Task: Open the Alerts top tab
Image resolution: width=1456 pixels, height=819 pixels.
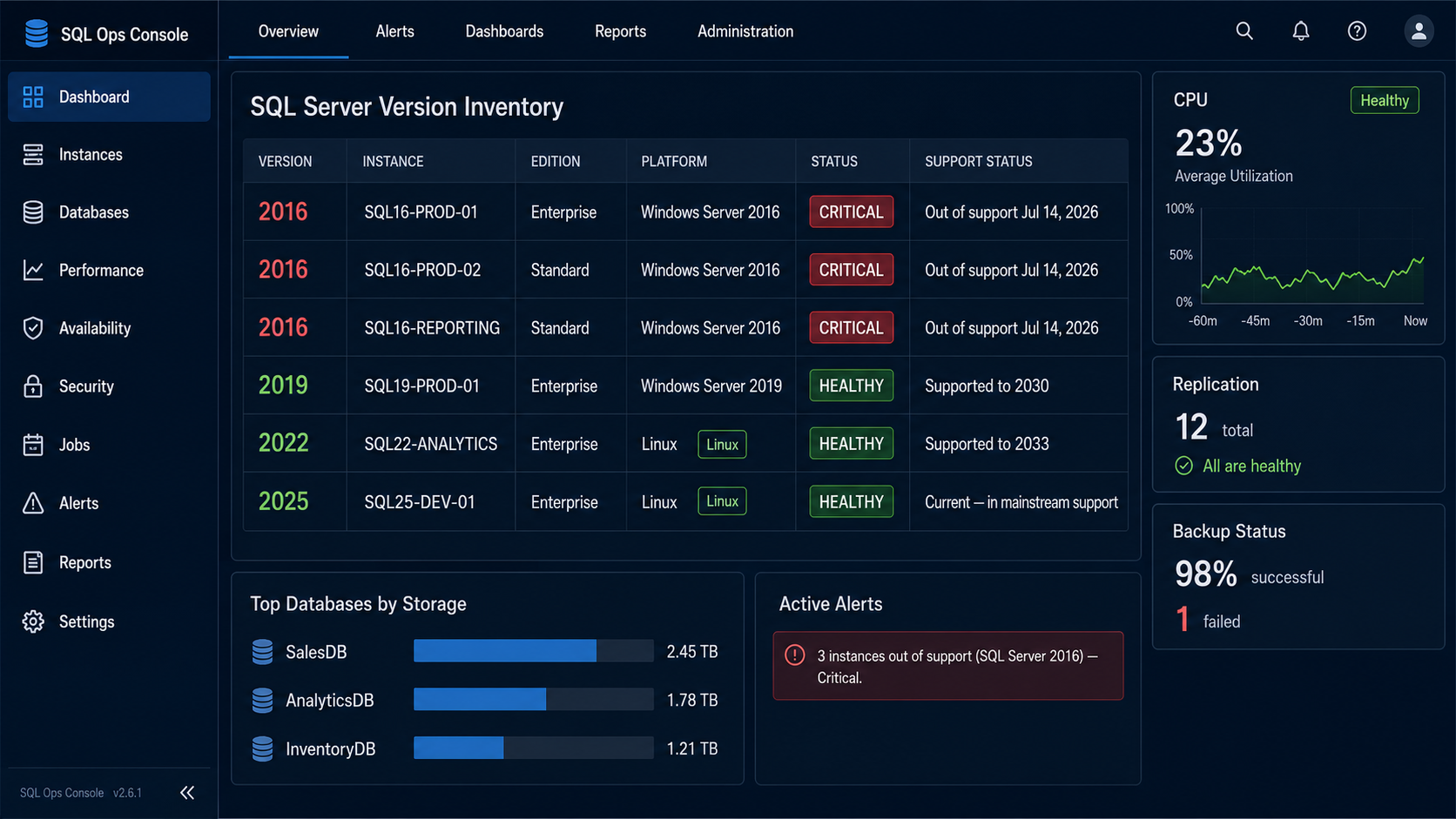Action: (394, 31)
